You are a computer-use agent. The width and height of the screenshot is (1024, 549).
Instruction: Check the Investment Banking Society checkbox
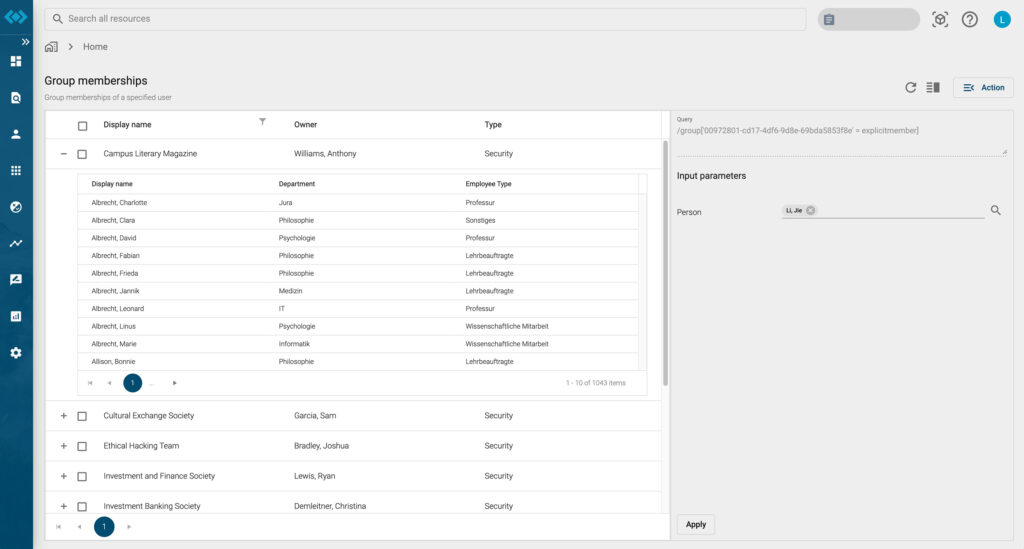click(x=82, y=507)
